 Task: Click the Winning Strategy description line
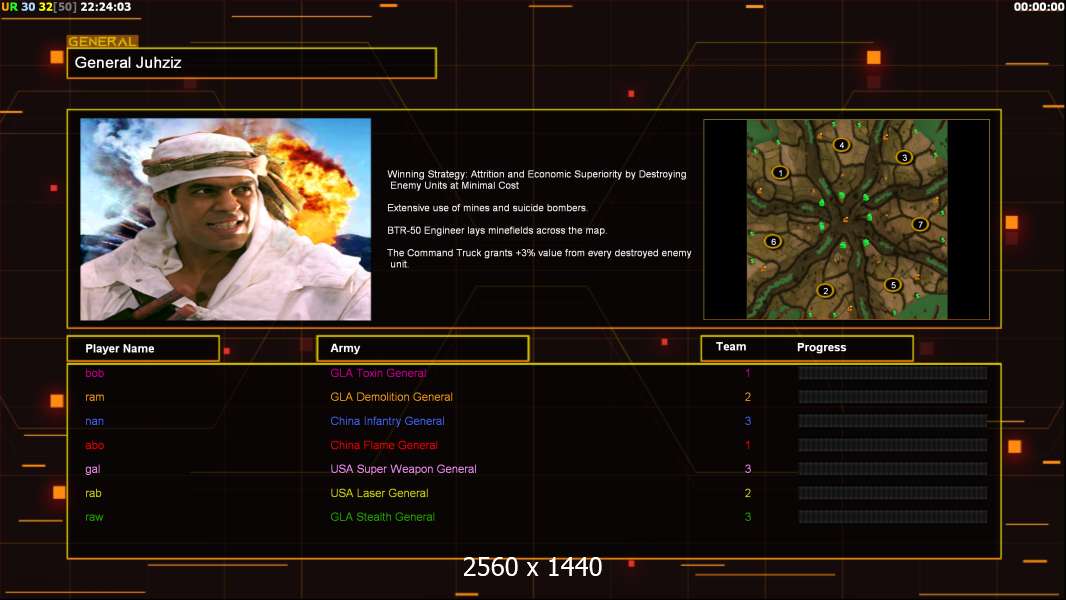pos(537,179)
